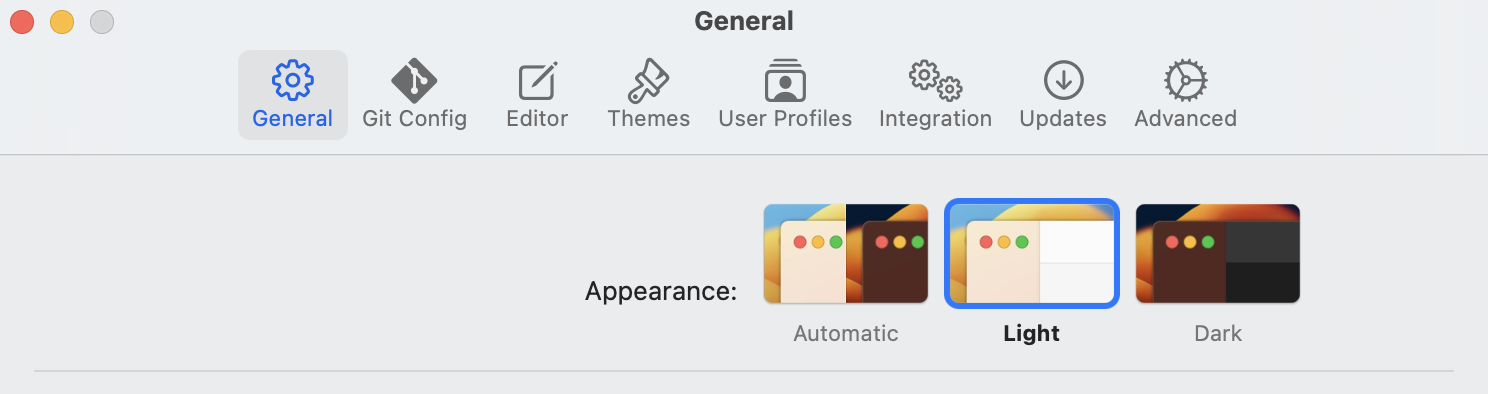Switch to the "Git Config" tab label
The width and height of the screenshot is (1488, 394).
click(414, 118)
